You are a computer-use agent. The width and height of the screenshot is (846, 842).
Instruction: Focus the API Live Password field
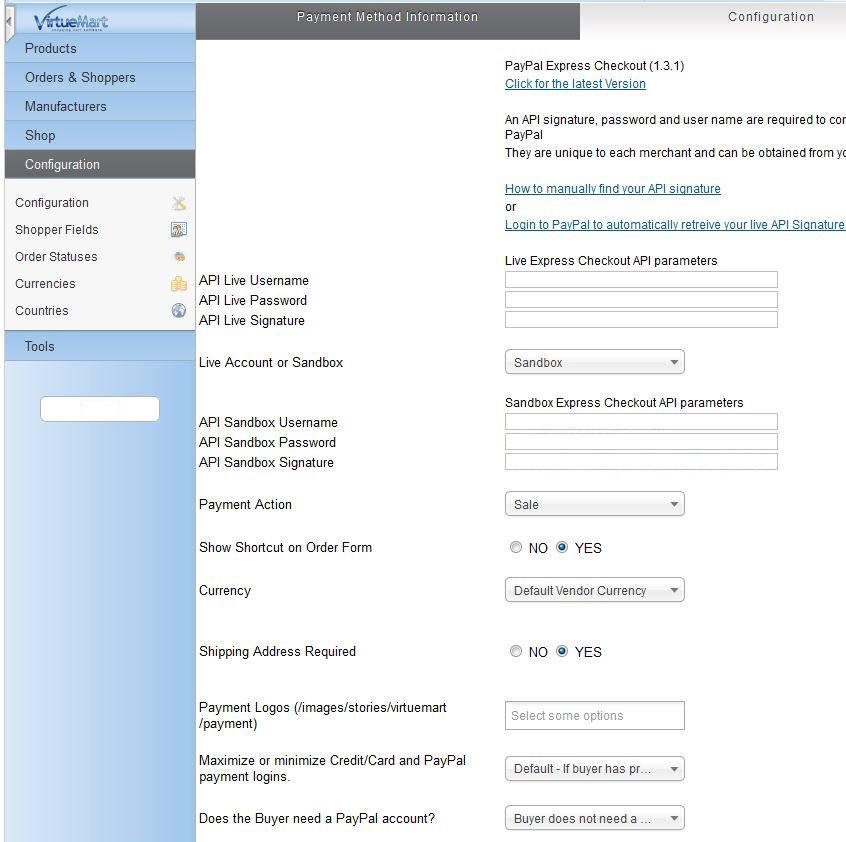coord(641,300)
